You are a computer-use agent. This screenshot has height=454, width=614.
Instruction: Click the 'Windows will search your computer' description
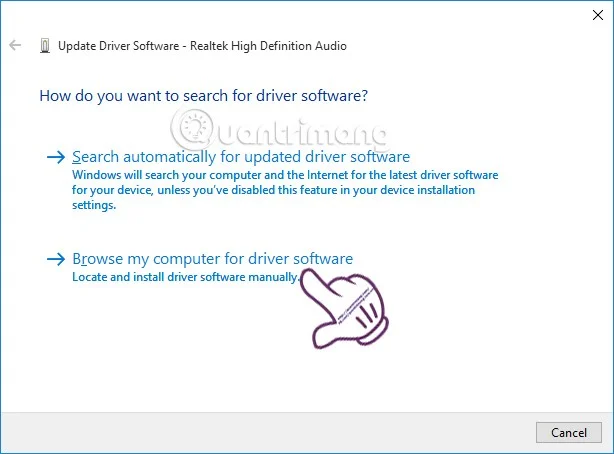click(x=285, y=174)
